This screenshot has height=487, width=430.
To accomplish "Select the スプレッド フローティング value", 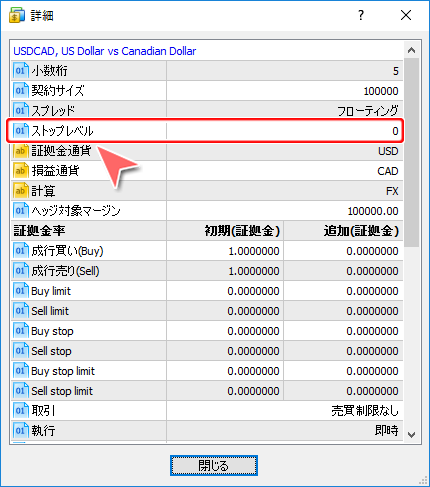I will (x=368, y=111).
